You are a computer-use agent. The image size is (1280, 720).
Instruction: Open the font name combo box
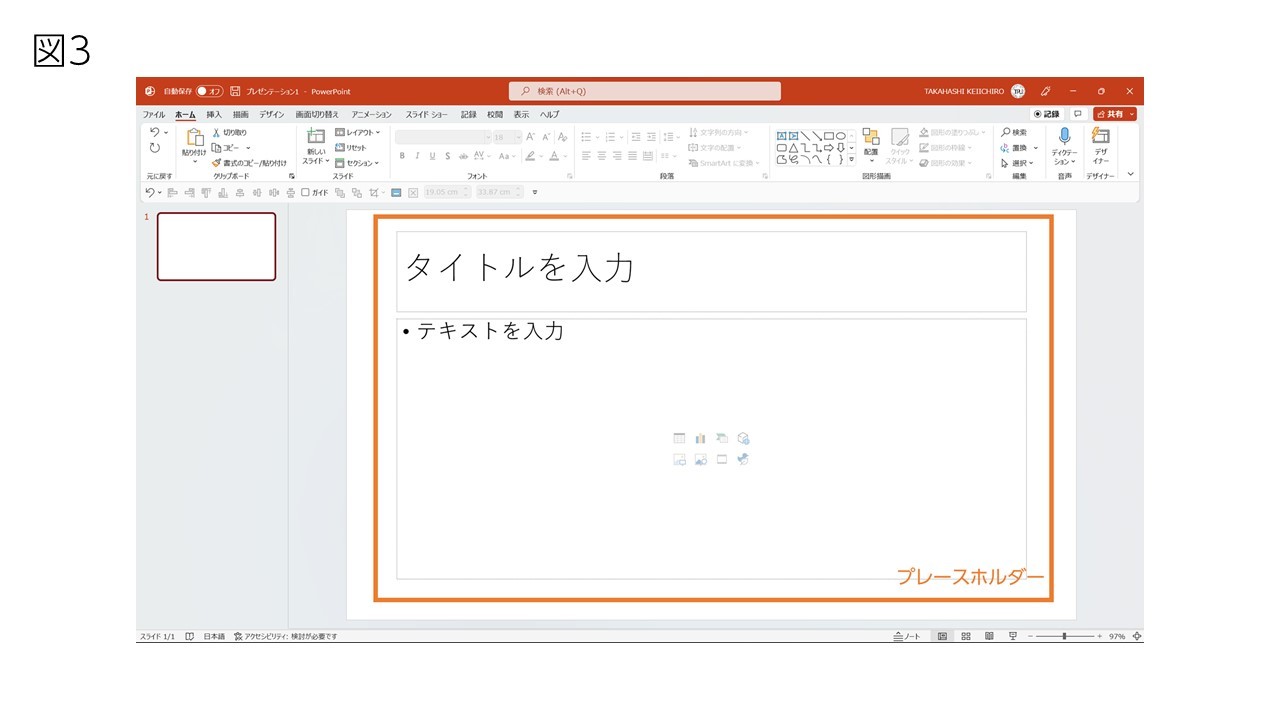pyautogui.click(x=443, y=137)
